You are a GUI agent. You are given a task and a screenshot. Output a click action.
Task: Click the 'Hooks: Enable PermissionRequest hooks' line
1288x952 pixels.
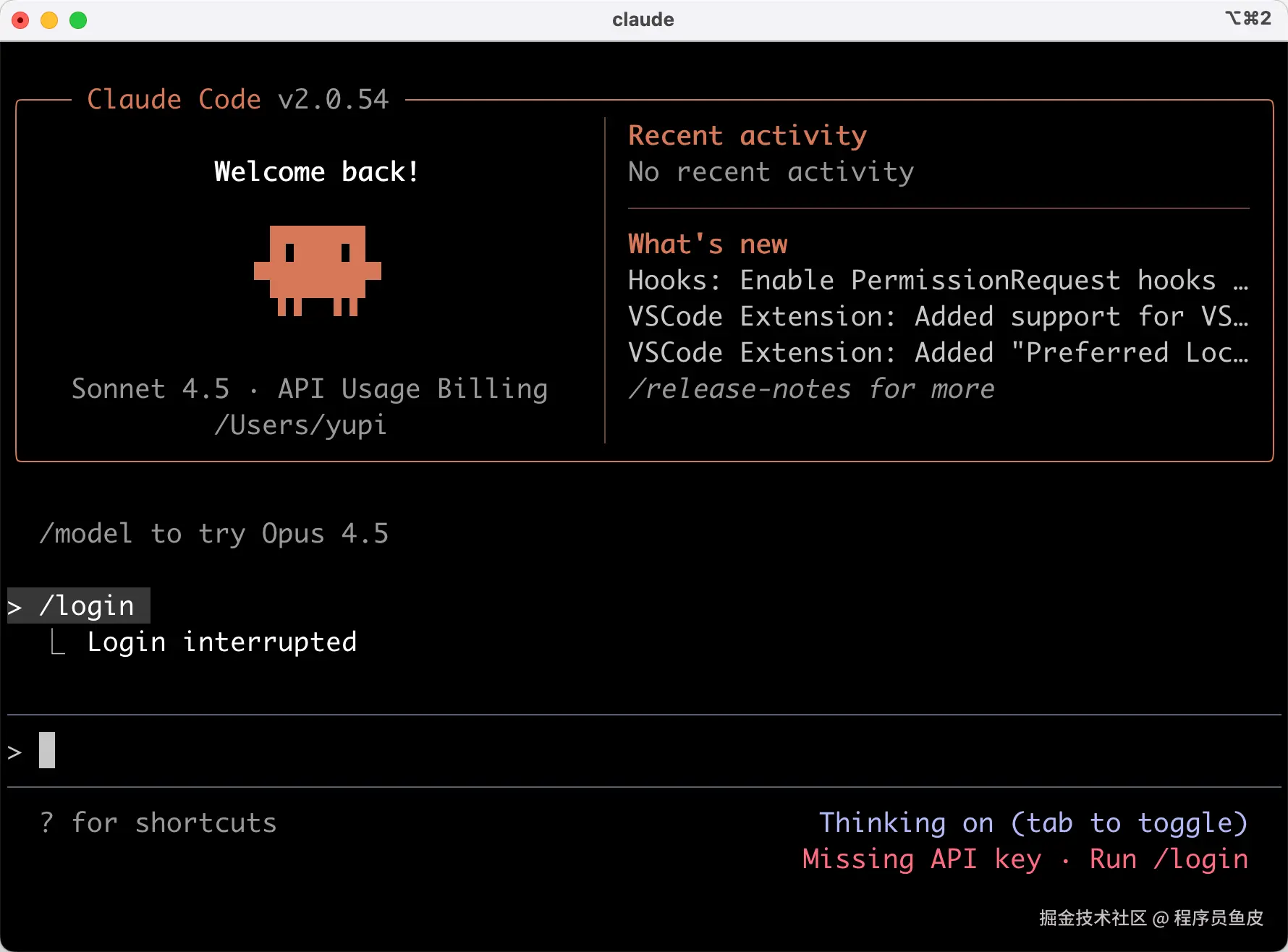[939, 281]
